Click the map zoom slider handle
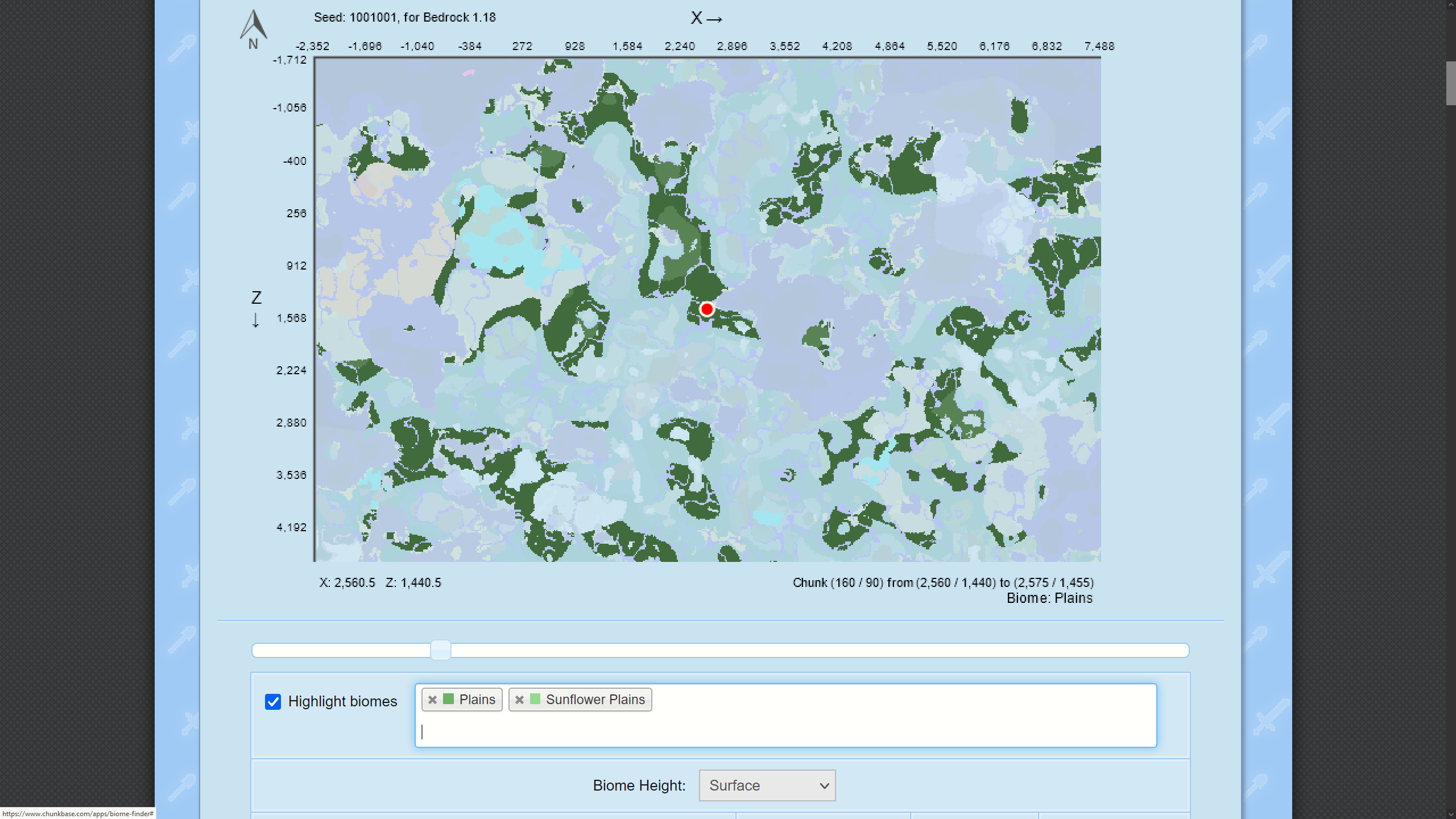This screenshot has width=1456, height=819. pos(440,650)
